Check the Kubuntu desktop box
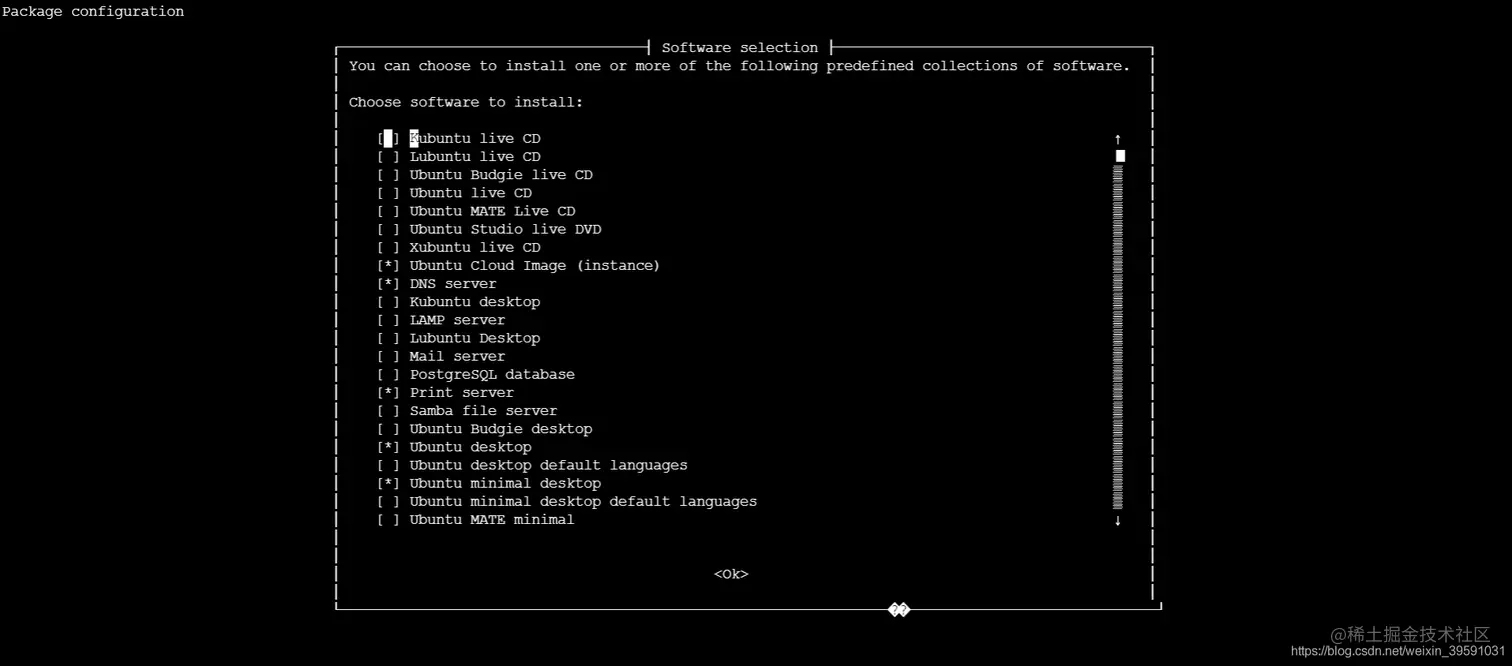 [389, 302]
